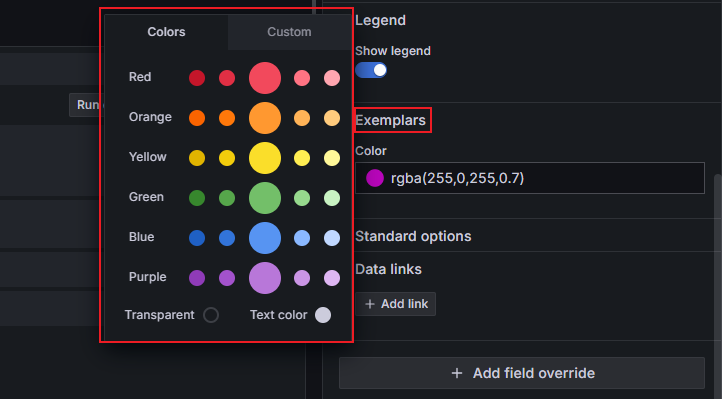Toggle the Show legend switch
Image resolution: width=722 pixels, height=399 pixels.
pos(371,70)
